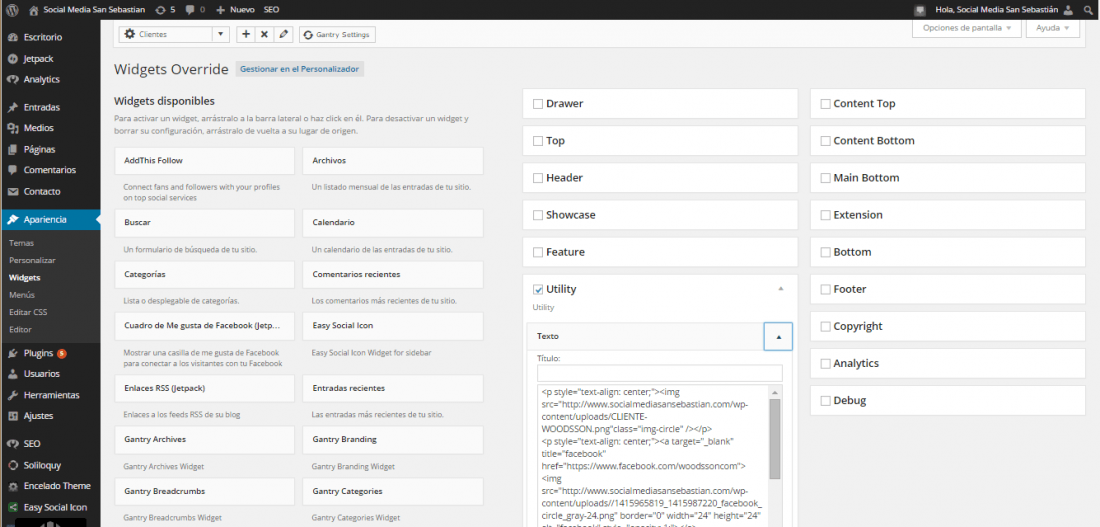1100x527 pixels.
Task: Select the AddThis Follow widget
Action: pos(204,161)
